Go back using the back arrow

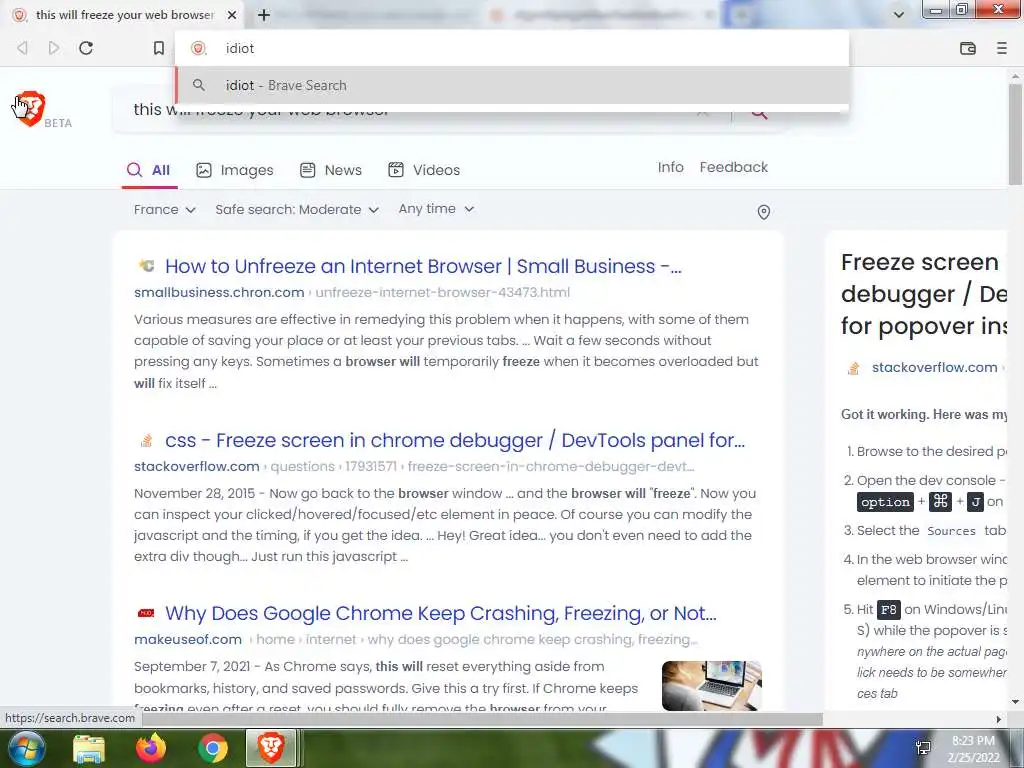[22, 48]
